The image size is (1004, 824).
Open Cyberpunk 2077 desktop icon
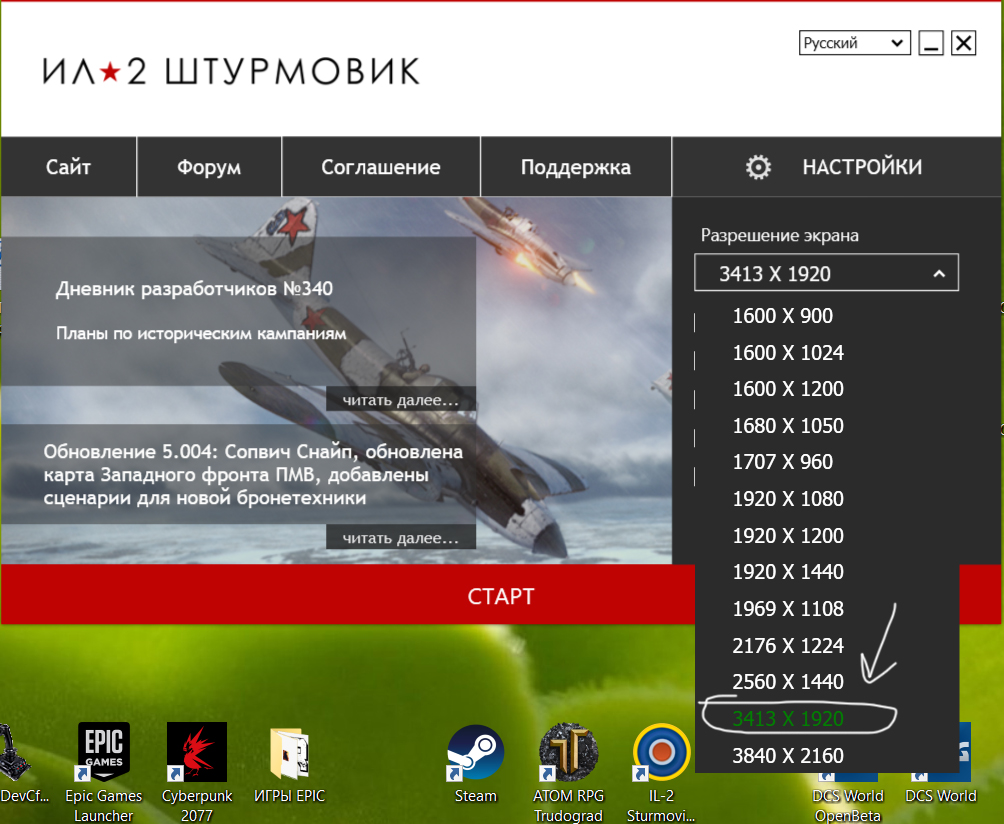tap(197, 771)
